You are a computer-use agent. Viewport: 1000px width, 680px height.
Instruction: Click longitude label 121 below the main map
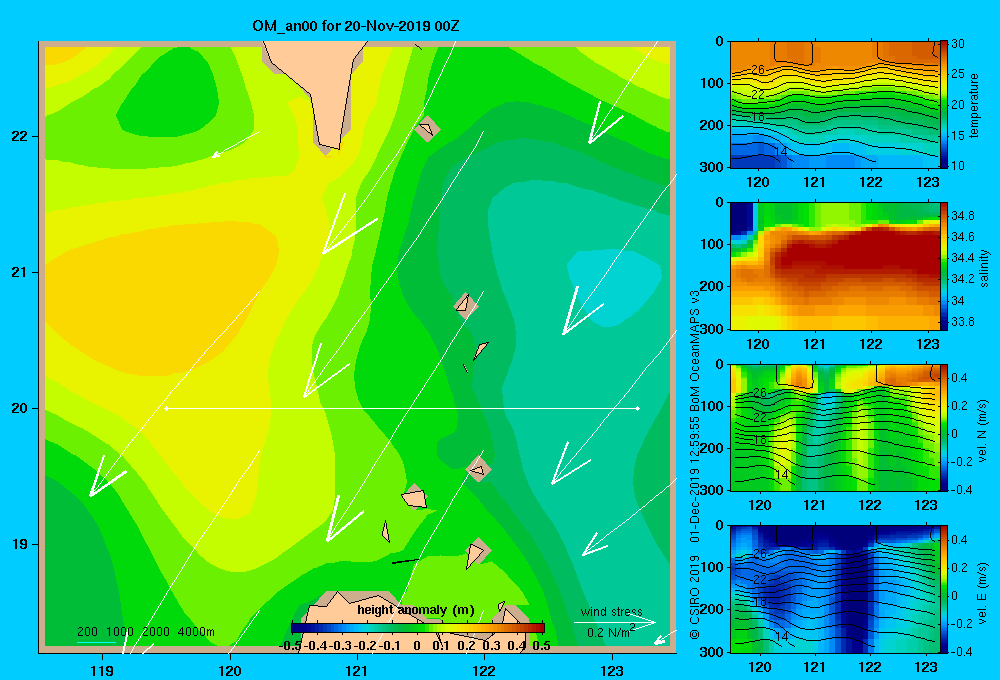click(x=357, y=670)
